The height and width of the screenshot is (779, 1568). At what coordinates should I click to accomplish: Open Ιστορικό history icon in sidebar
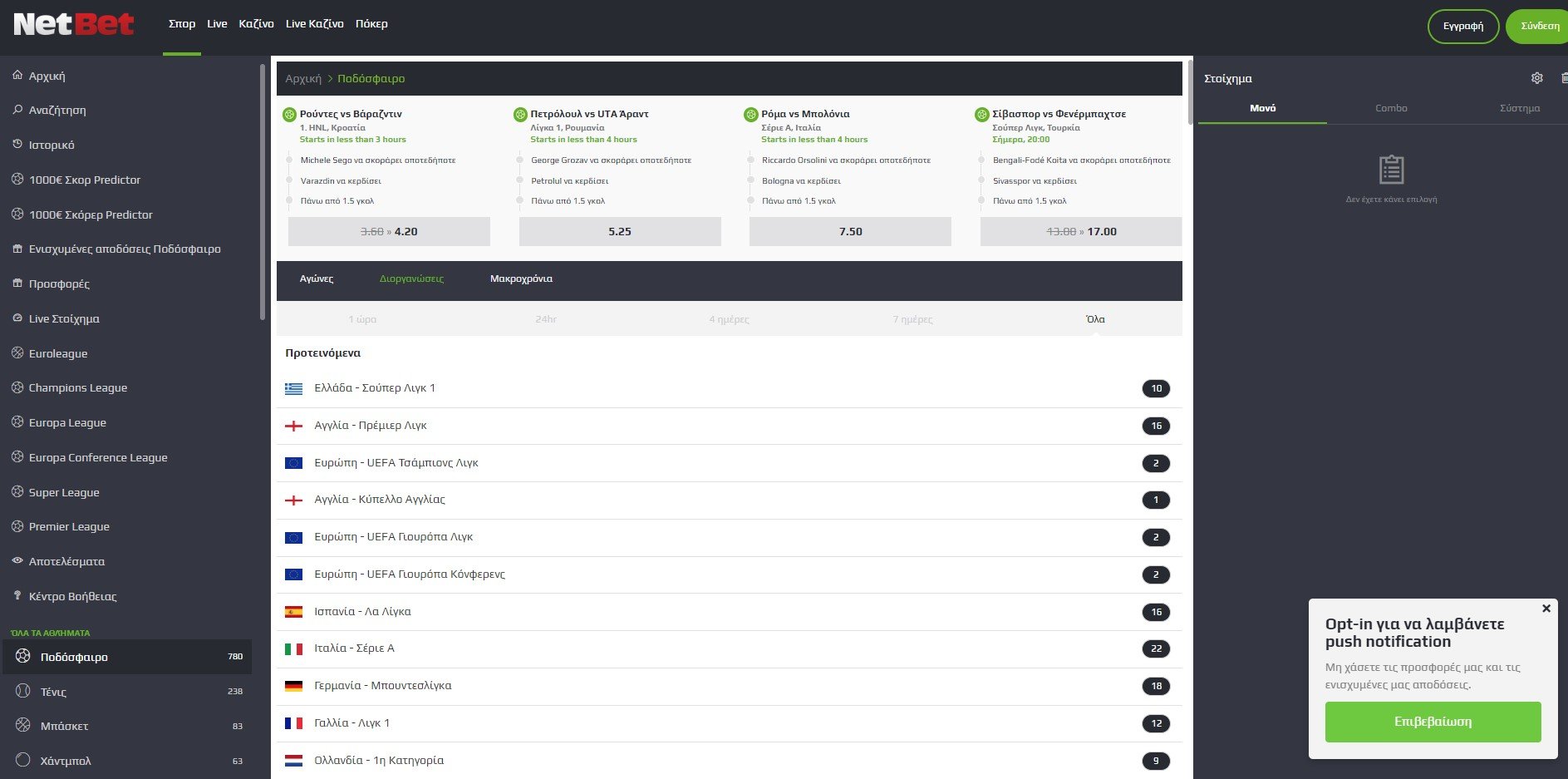click(17, 145)
